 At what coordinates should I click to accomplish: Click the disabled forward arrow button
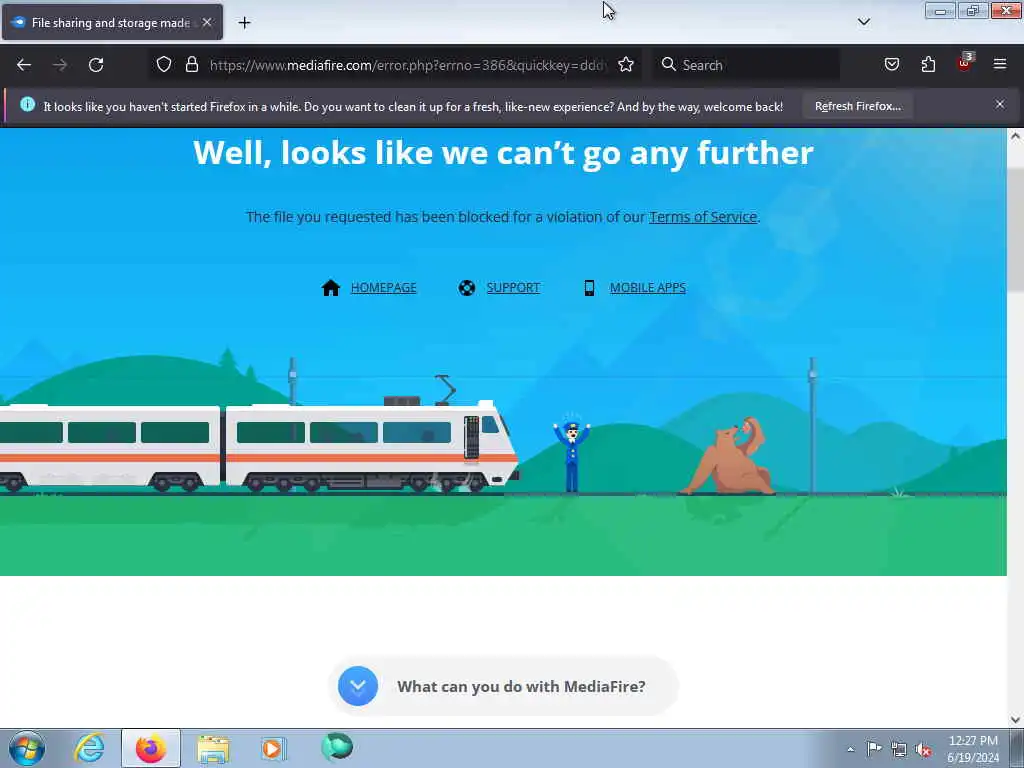click(x=60, y=65)
